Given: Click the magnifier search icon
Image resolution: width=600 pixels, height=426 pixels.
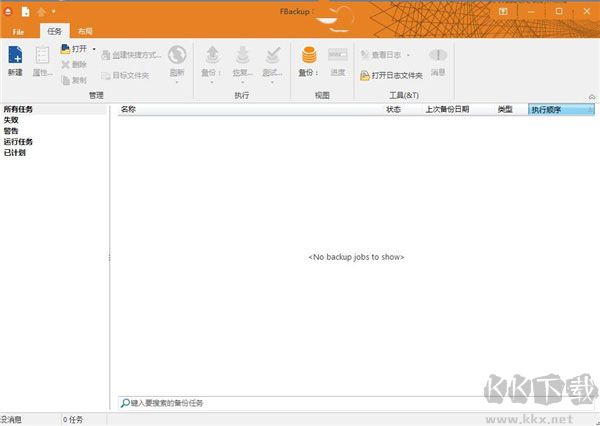Looking at the screenshot, I should pos(125,403).
